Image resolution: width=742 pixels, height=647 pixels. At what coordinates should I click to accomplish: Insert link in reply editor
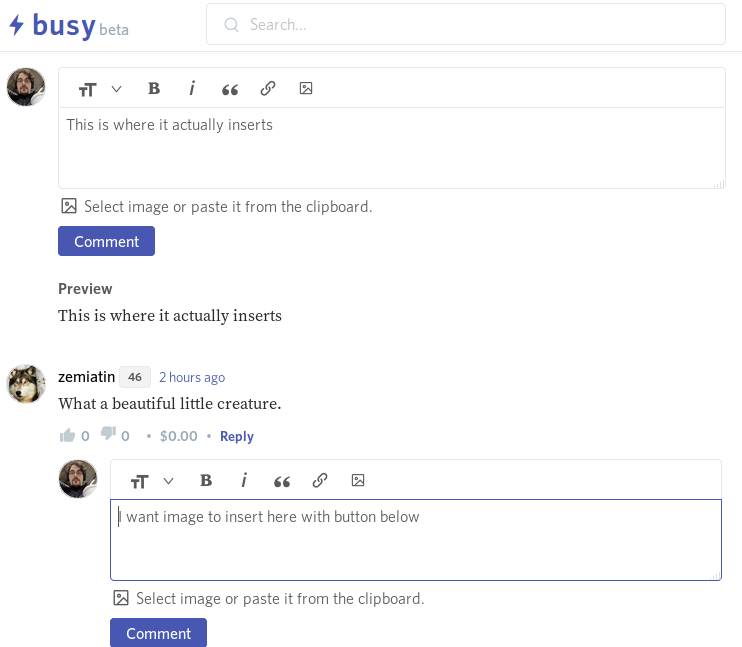320,480
